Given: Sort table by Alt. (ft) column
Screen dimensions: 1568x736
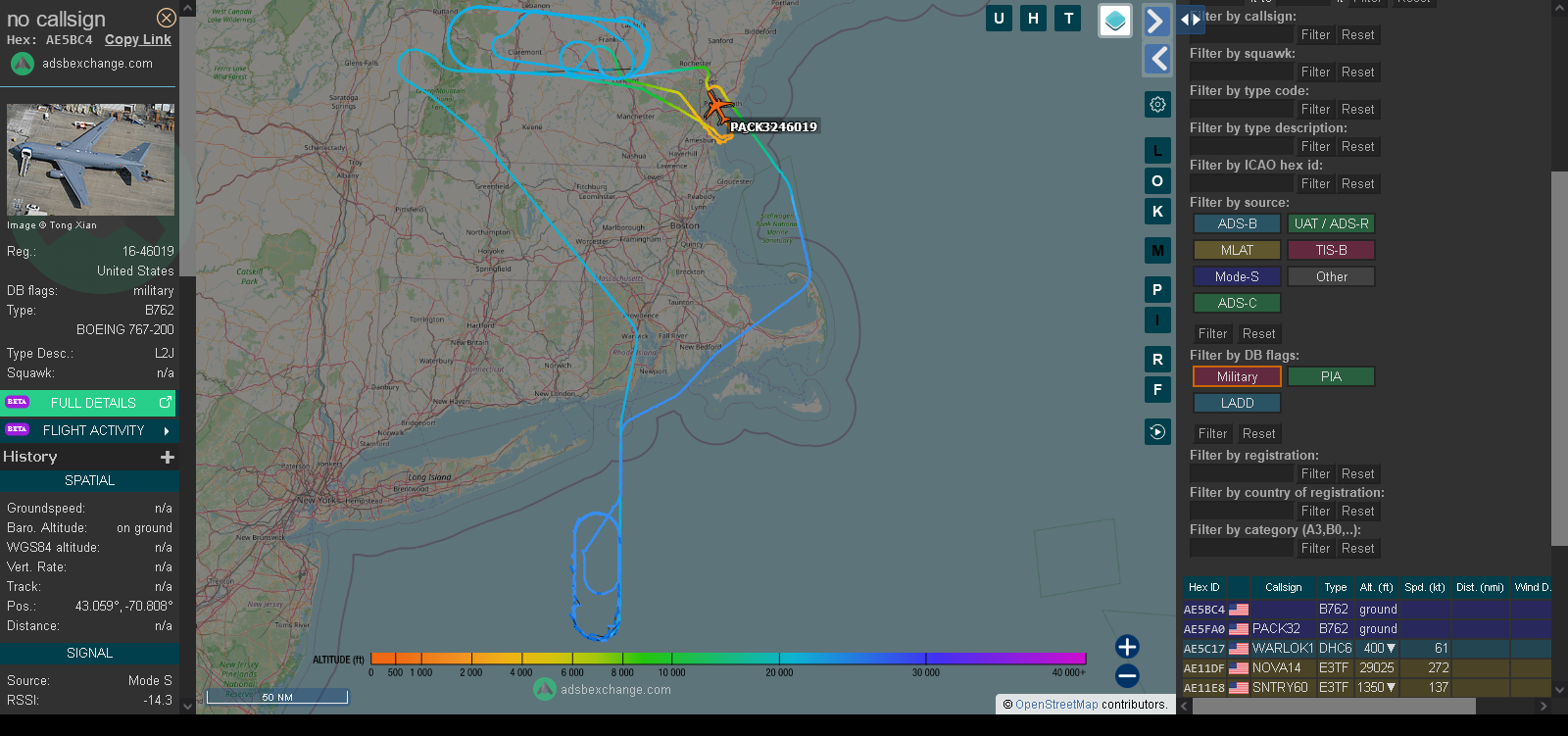Looking at the screenshot, I should [x=1377, y=588].
